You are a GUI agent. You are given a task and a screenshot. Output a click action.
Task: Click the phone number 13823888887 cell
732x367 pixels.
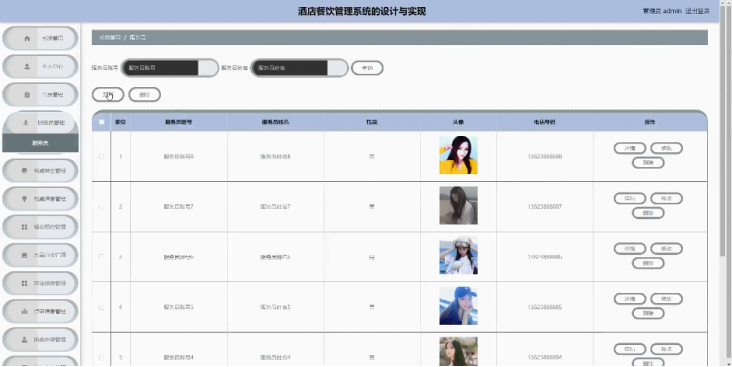545,206
